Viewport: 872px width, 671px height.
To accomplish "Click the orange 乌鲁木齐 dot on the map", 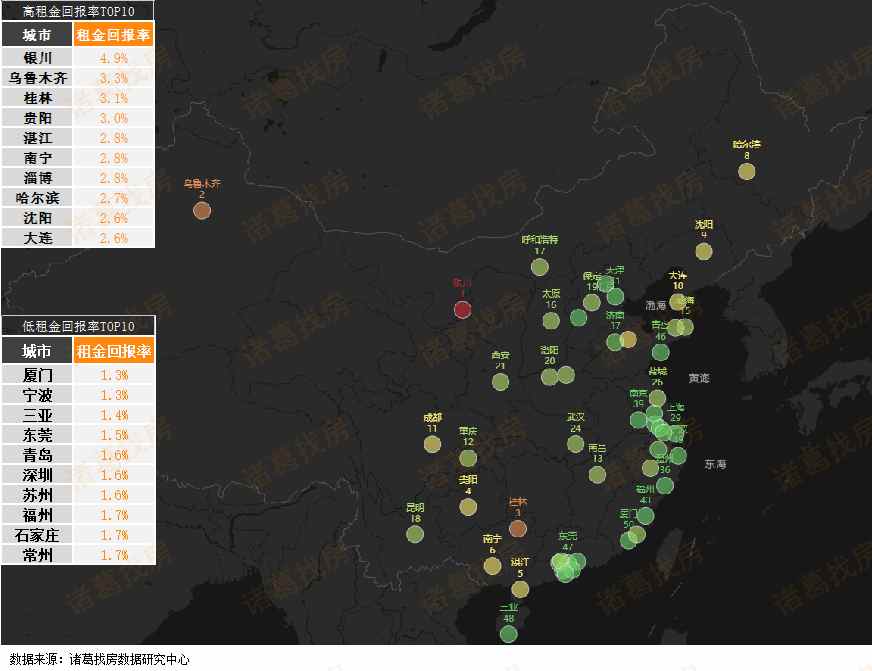I will (x=202, y=211).
